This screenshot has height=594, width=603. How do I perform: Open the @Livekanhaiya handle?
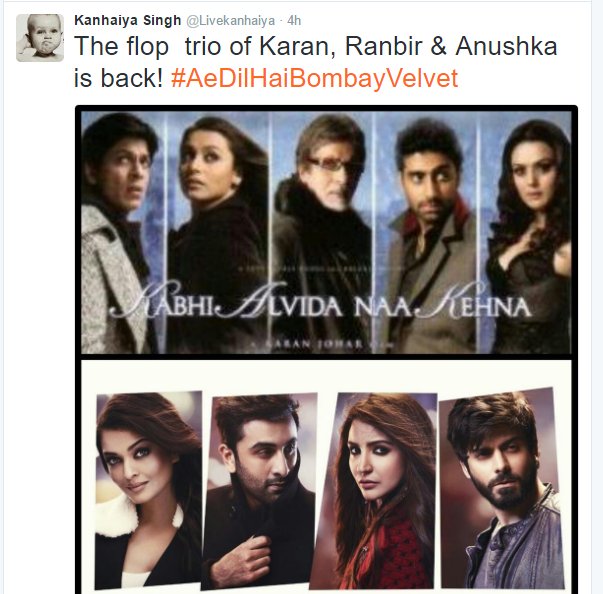pos(231,21)
